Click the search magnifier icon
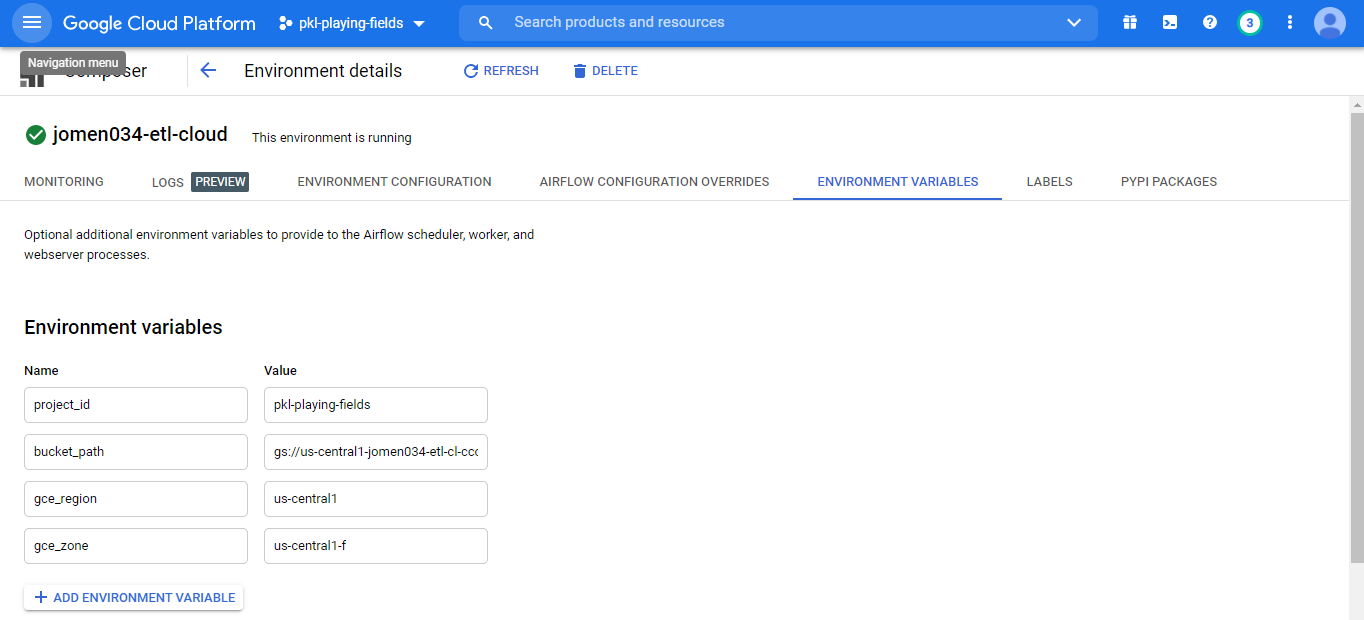This screenshot has width=1364, height=620. [486, 22]
